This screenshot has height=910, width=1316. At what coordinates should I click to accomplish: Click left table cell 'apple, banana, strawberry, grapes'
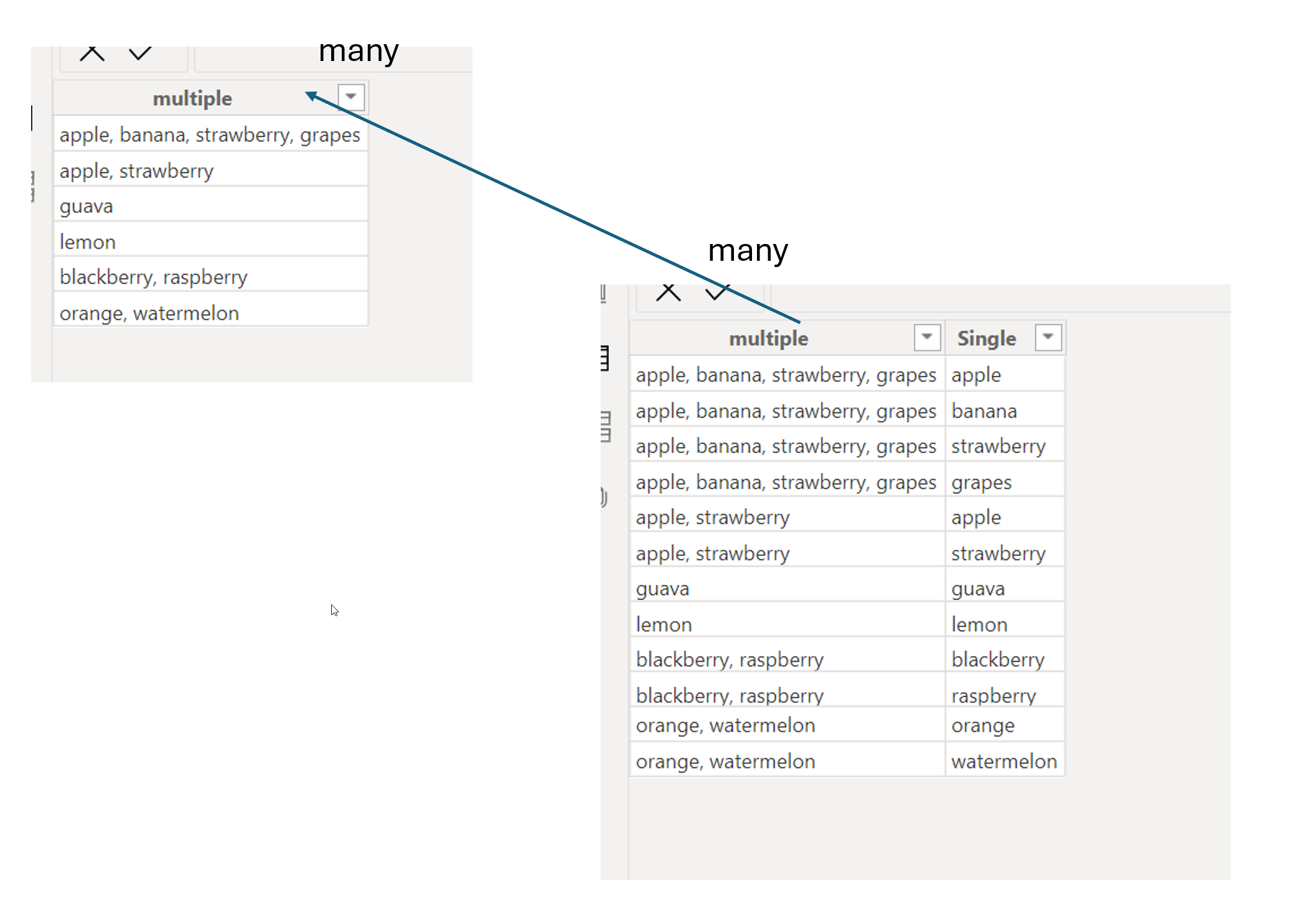pyautogui.click(x=210, y=134)
